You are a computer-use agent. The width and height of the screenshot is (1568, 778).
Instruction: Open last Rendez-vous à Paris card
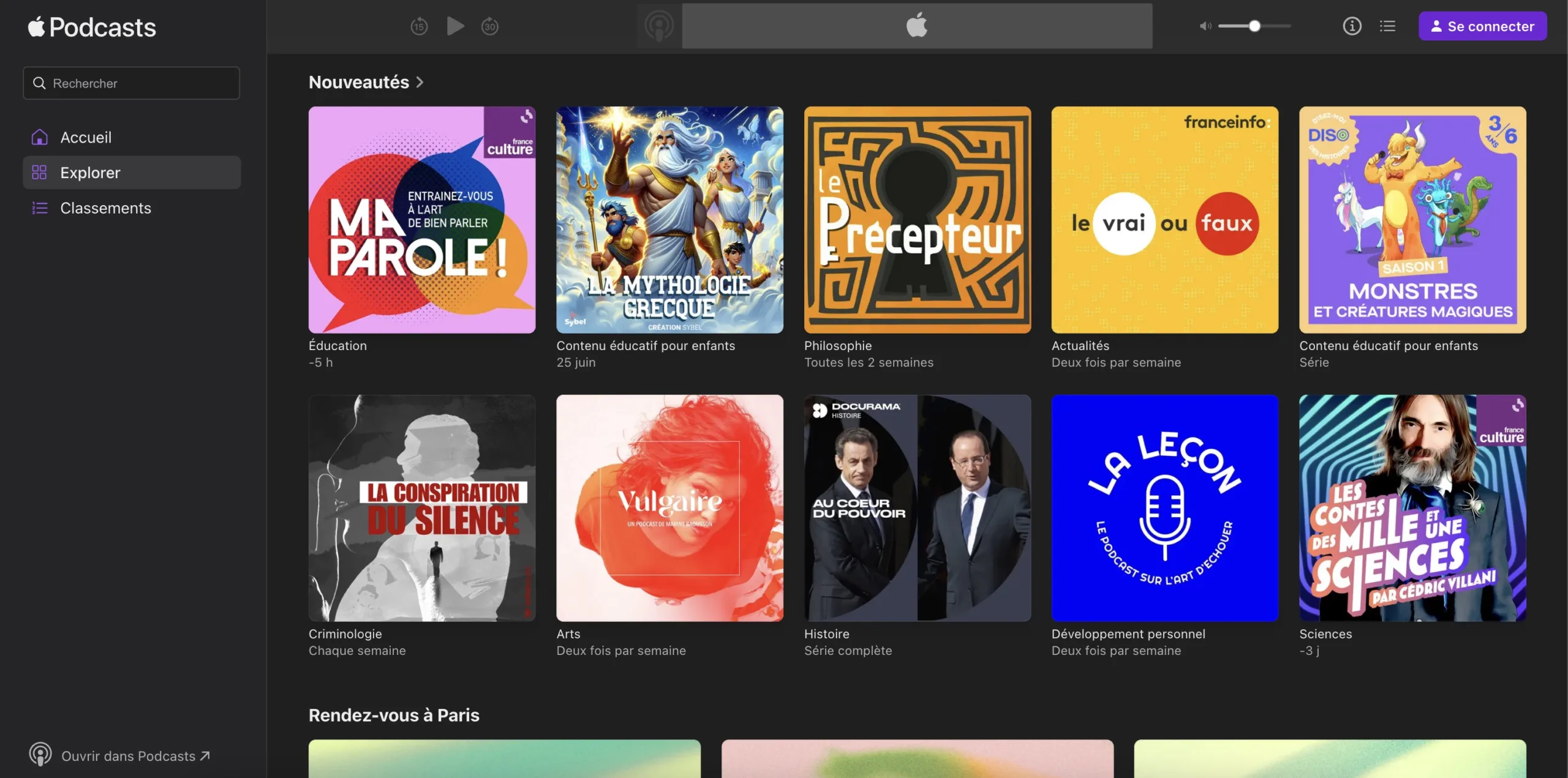(x=1330, y=759)
